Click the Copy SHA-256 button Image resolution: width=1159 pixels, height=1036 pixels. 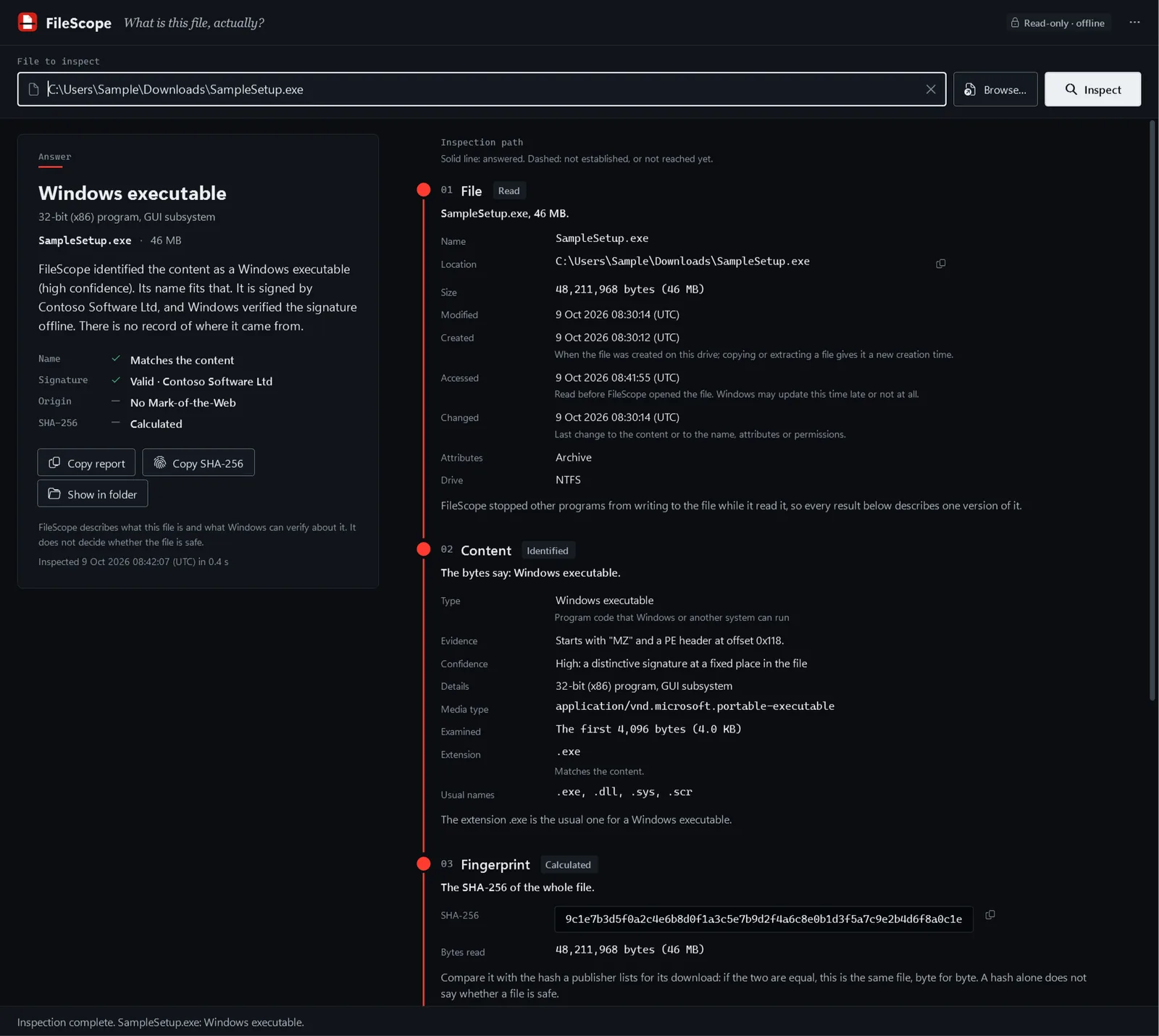[x=198, y=463]
